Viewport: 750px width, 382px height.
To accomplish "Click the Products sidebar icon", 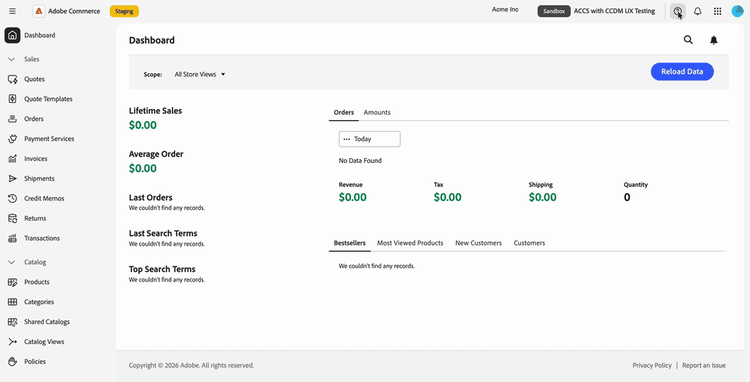I will tap(12, 282).
